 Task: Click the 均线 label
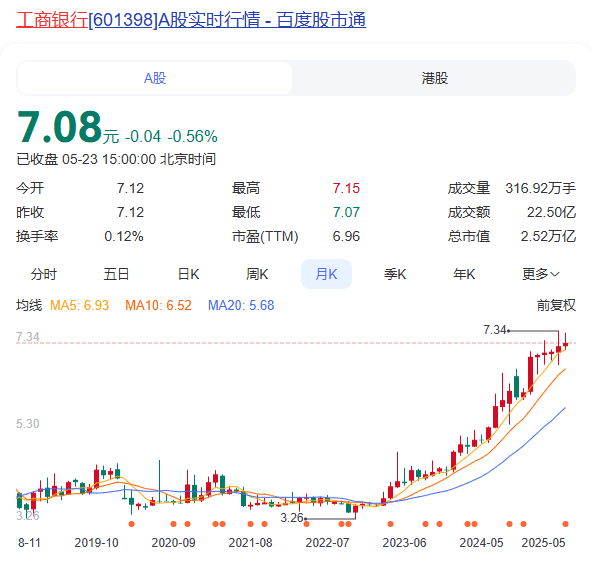tap(29, 305)
